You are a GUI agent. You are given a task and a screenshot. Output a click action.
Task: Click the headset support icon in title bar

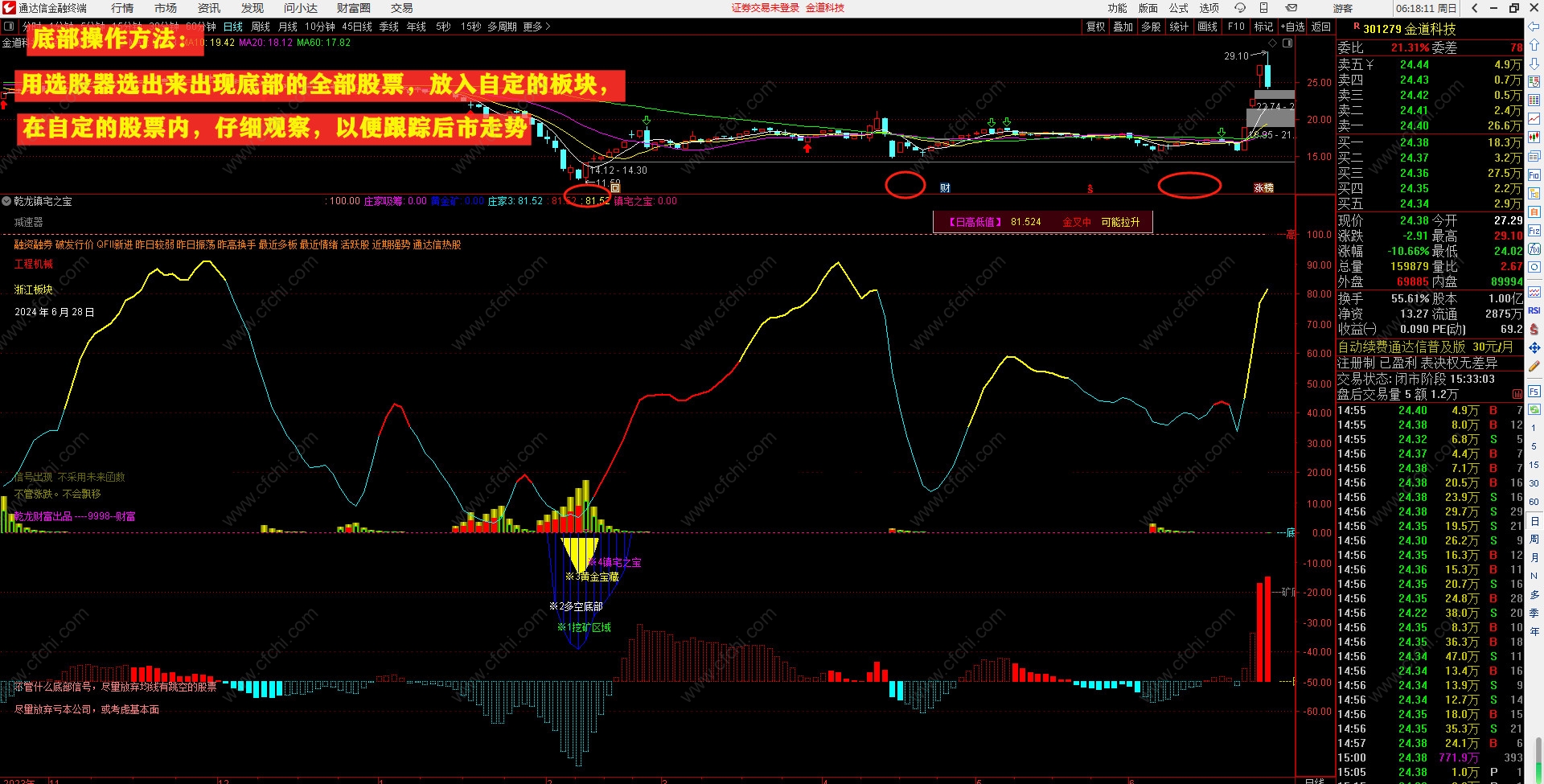coord(1239,8)
